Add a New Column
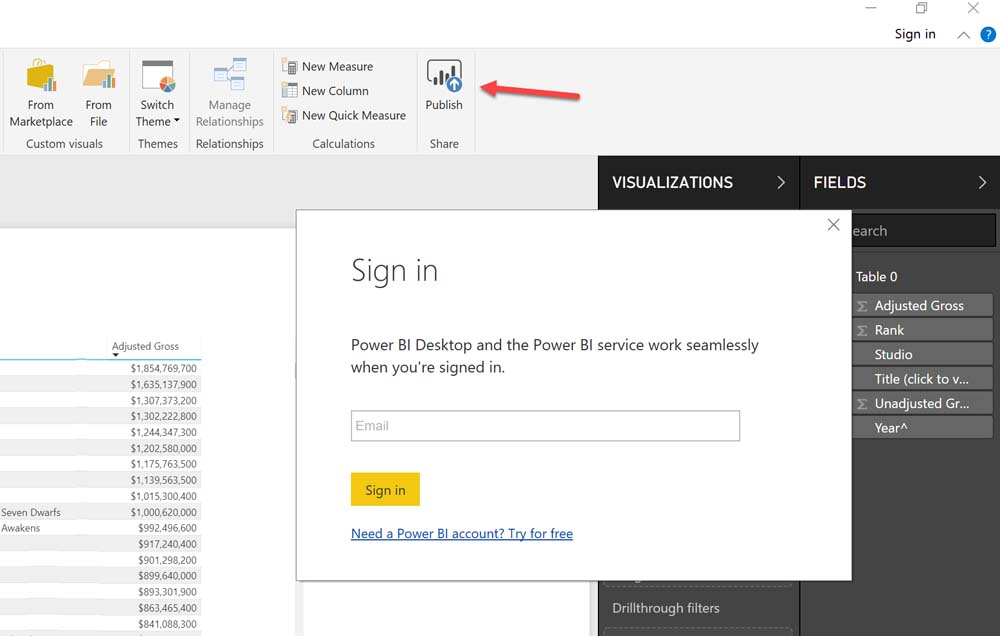The height and width of the screenshot is (636, 1000). coord(325,91)
